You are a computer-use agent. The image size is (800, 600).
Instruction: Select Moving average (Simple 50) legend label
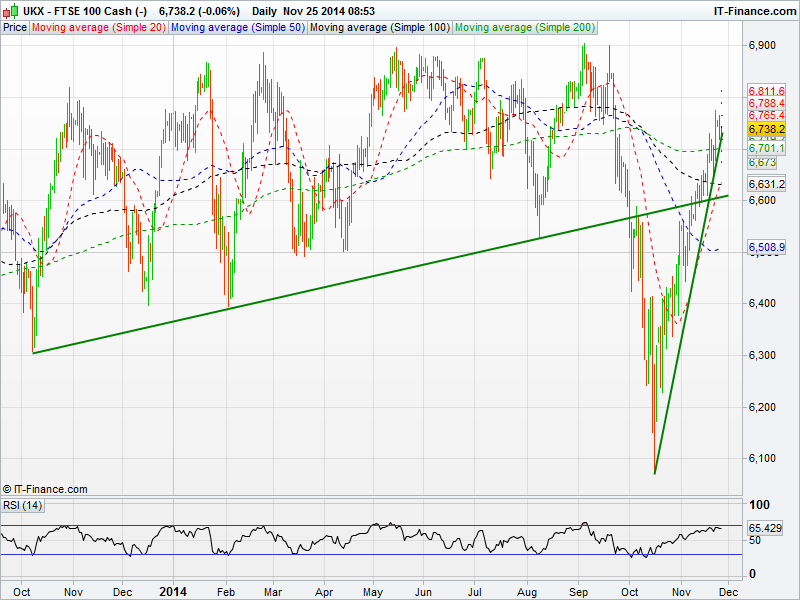[x=237, y=28]
